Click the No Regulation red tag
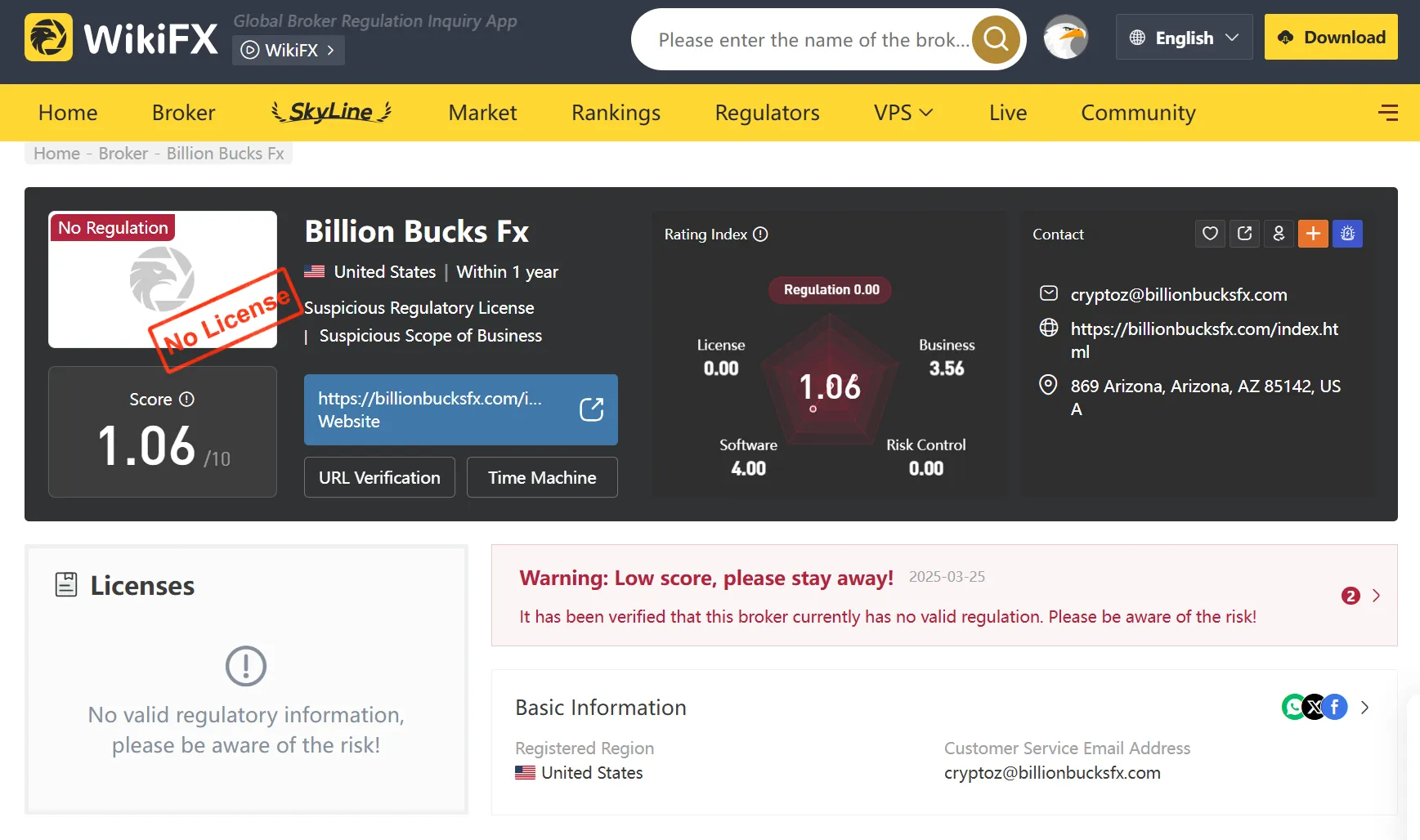1420x840 pixels. pos(113,228)
